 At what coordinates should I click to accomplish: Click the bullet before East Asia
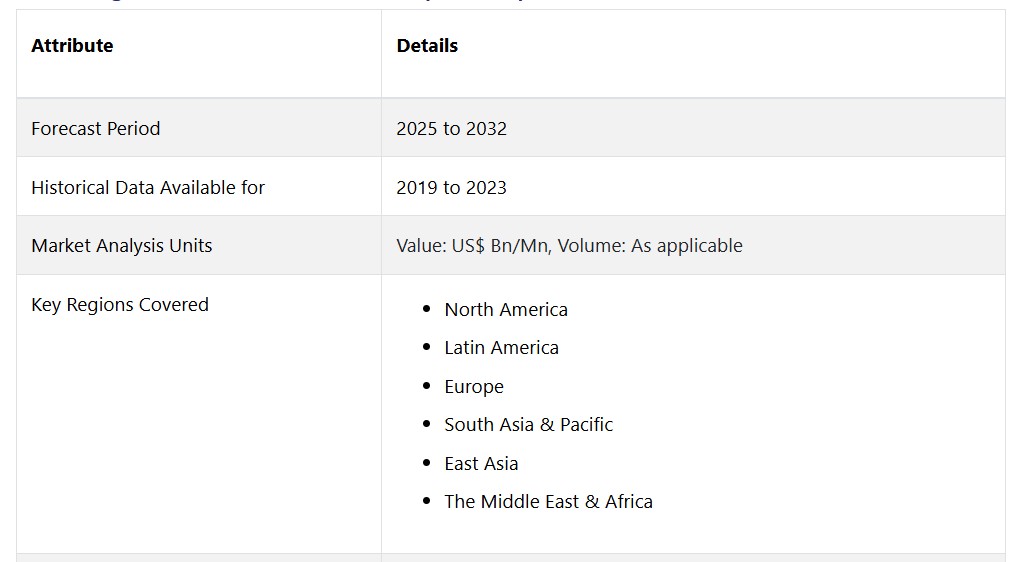point(427,463)
